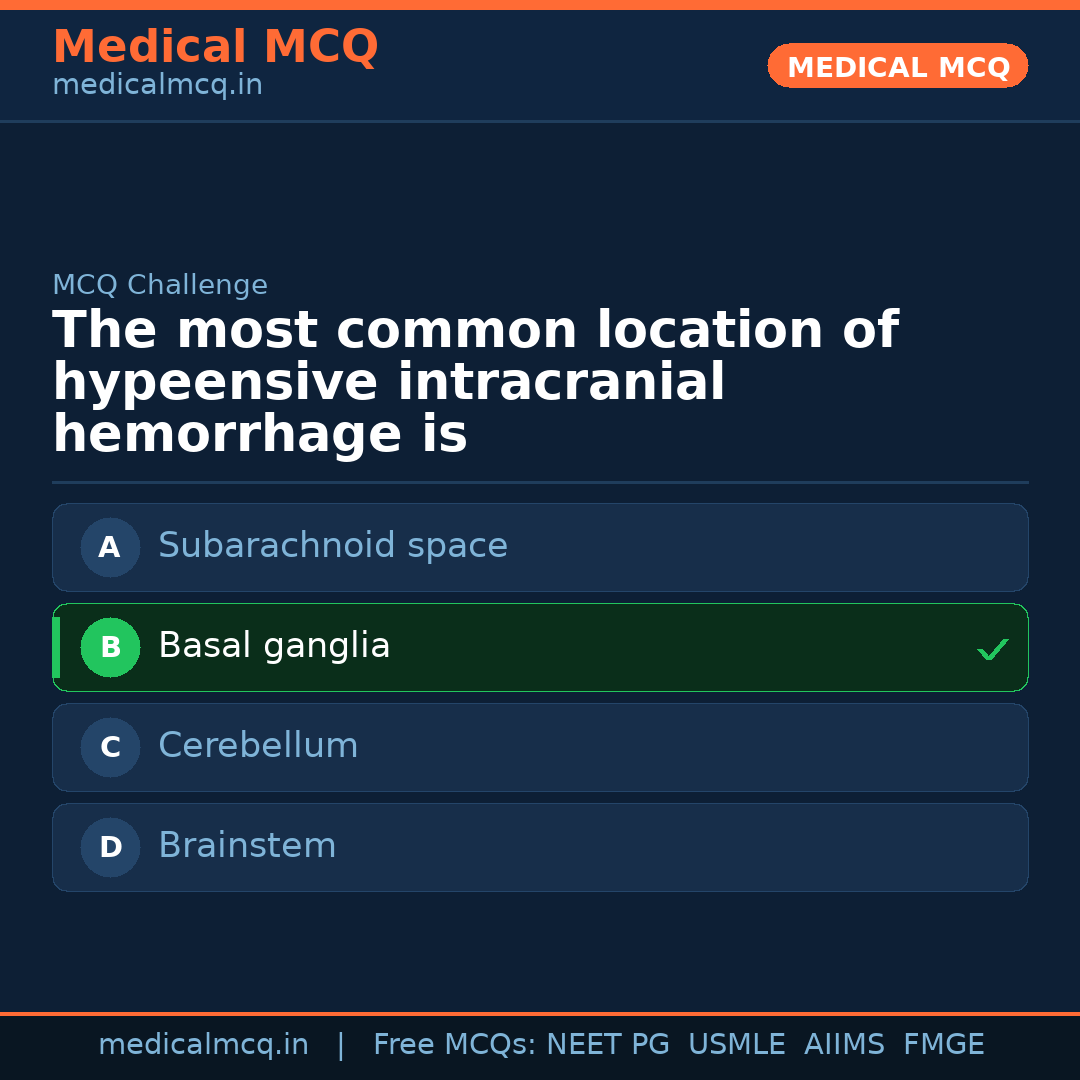Click the letter A option badge
This screenshot has height=1080, width=1080.
click(x=110, y=547)
